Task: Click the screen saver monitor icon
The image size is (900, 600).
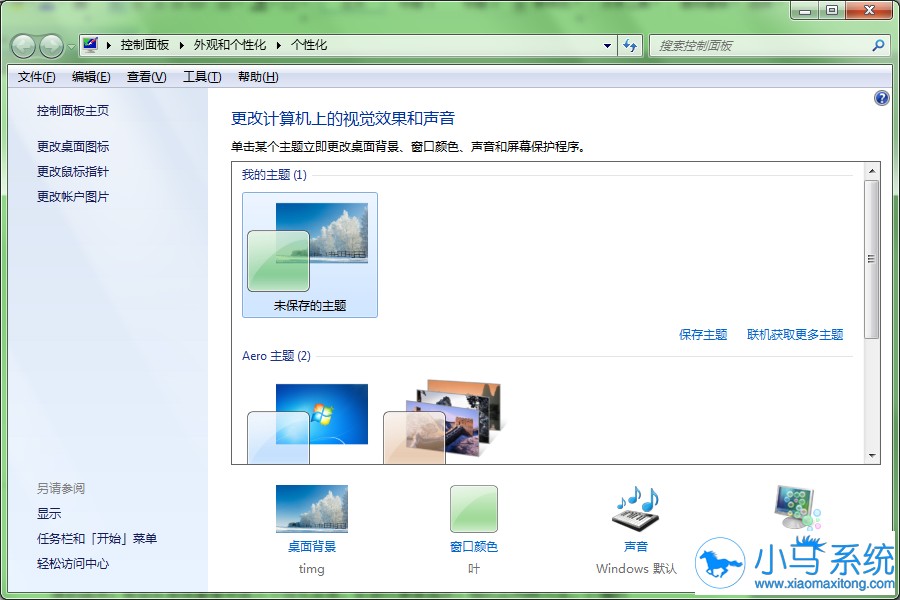Action: pyautogui.click(x=797, y=508)
